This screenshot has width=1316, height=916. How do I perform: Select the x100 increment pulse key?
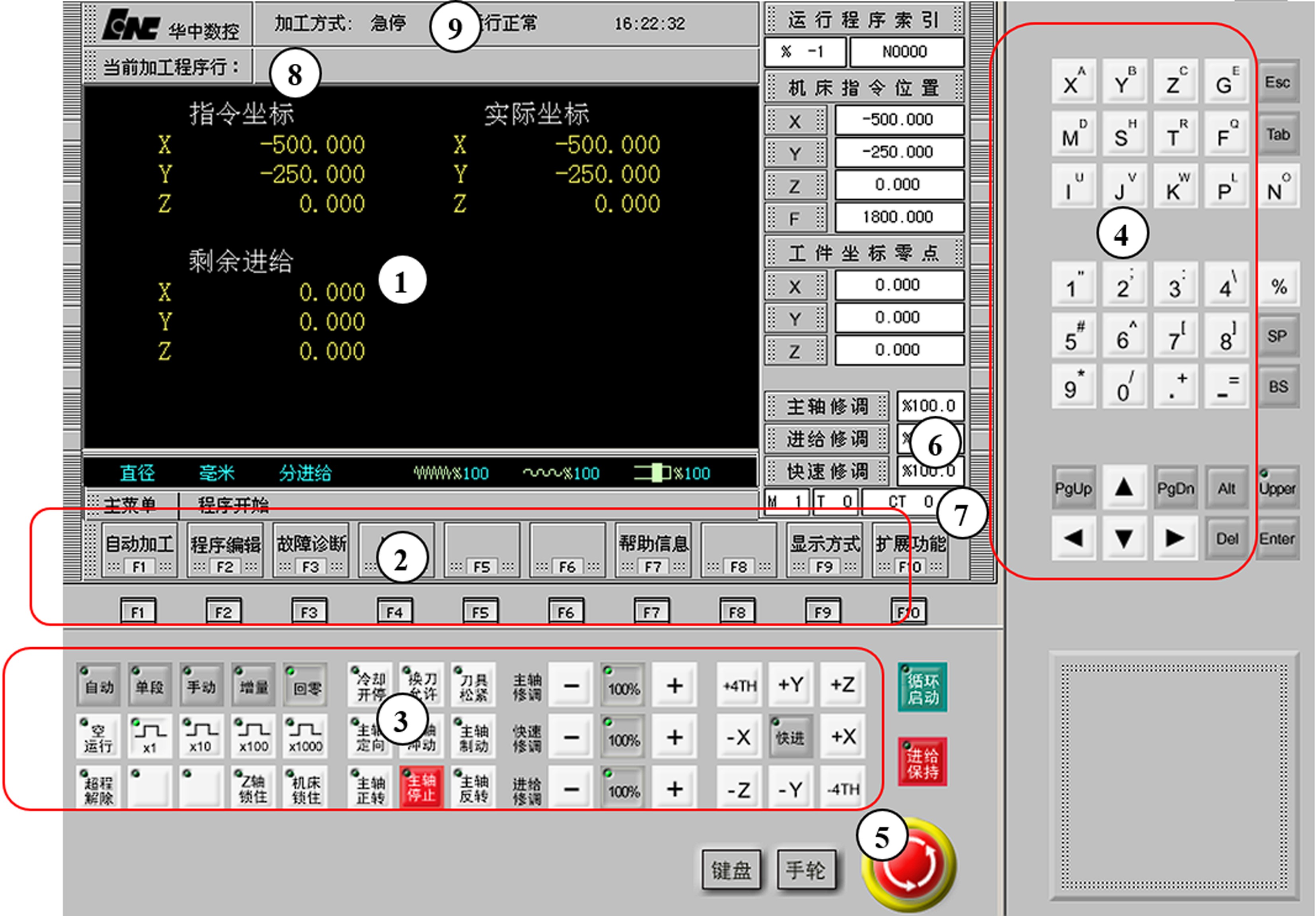pos(253,736)
